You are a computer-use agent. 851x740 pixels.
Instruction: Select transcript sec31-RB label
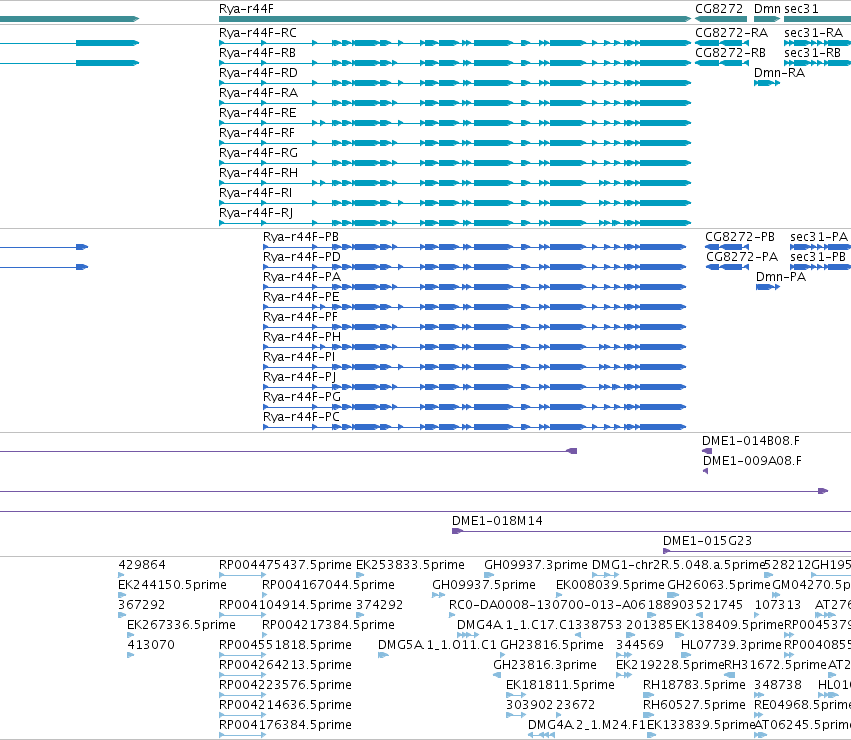[812, 53]
